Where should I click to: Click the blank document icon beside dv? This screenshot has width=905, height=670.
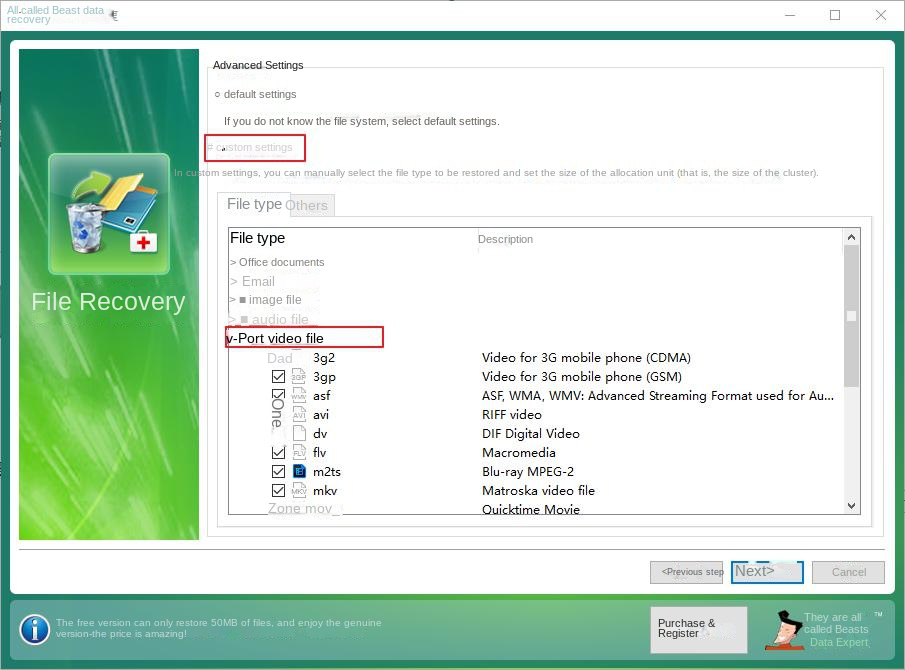(299, 433)
